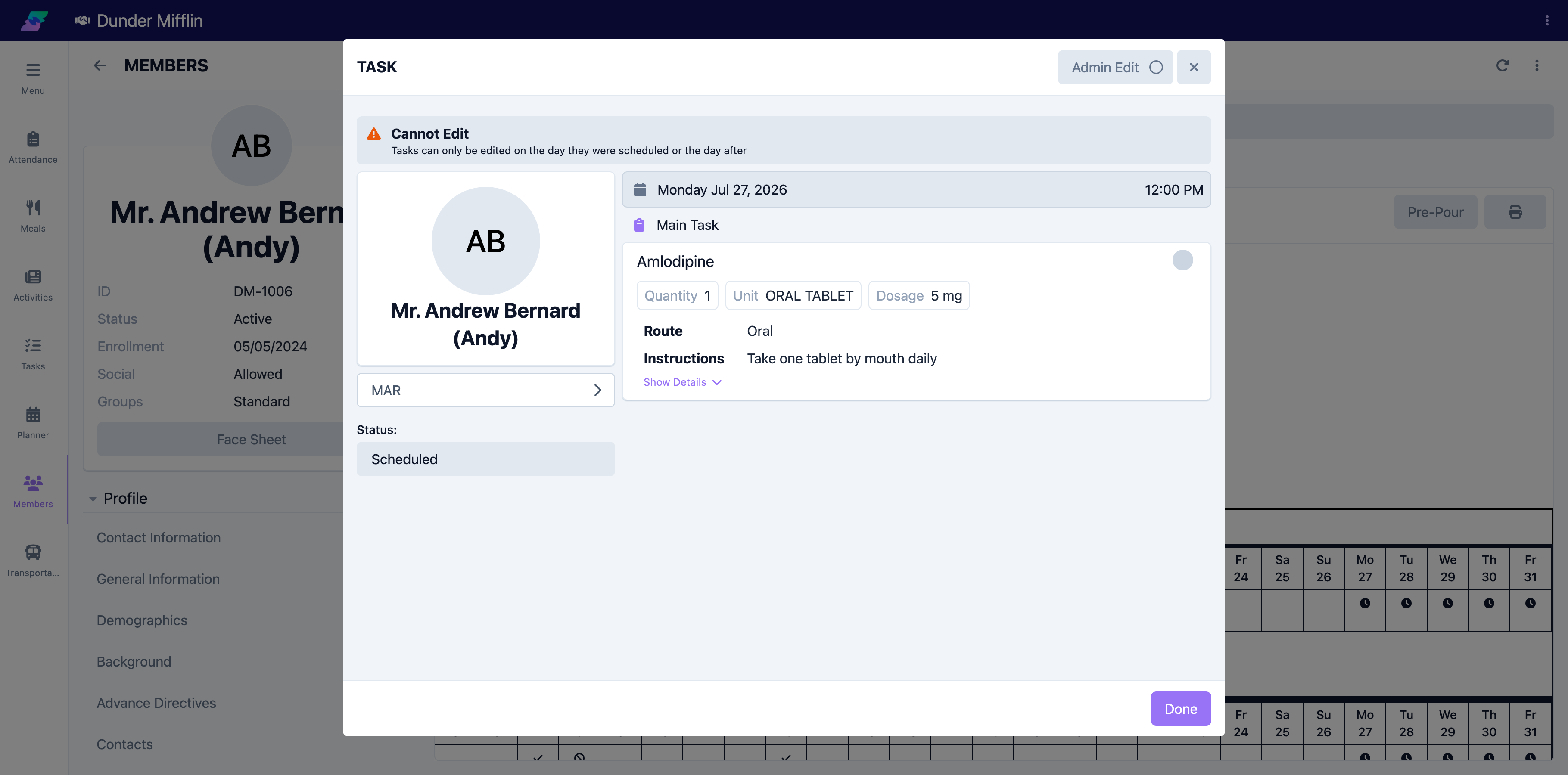Open Demographics profile item
The image size is (1568, 775).
pyautogui.click(x=142, y=620)
